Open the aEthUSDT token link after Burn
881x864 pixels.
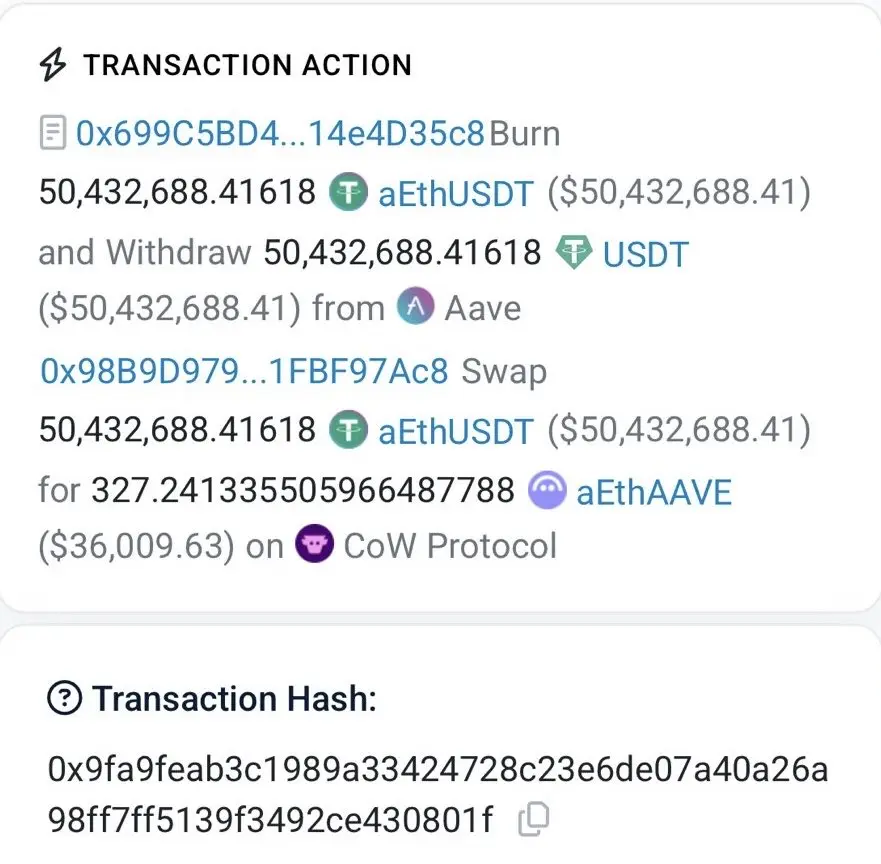click(x=456, y=193)
